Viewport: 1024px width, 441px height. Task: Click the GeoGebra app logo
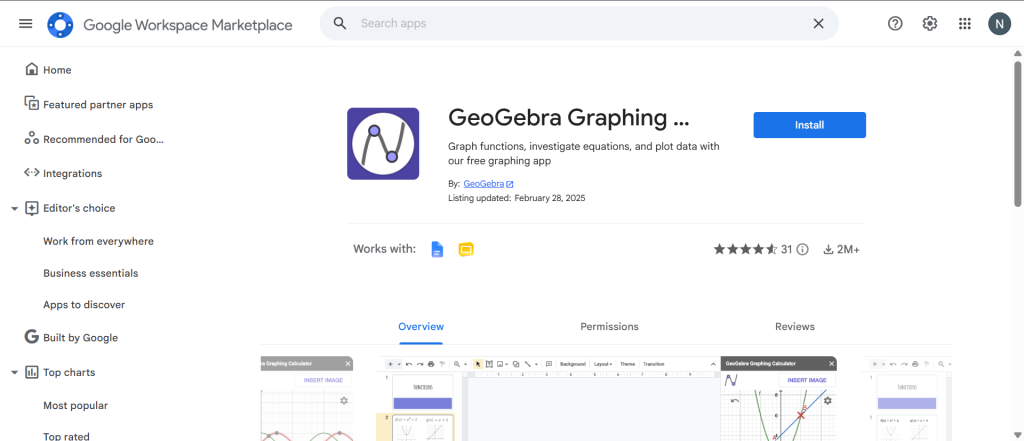pyautogui.click(x=383, y=144)
